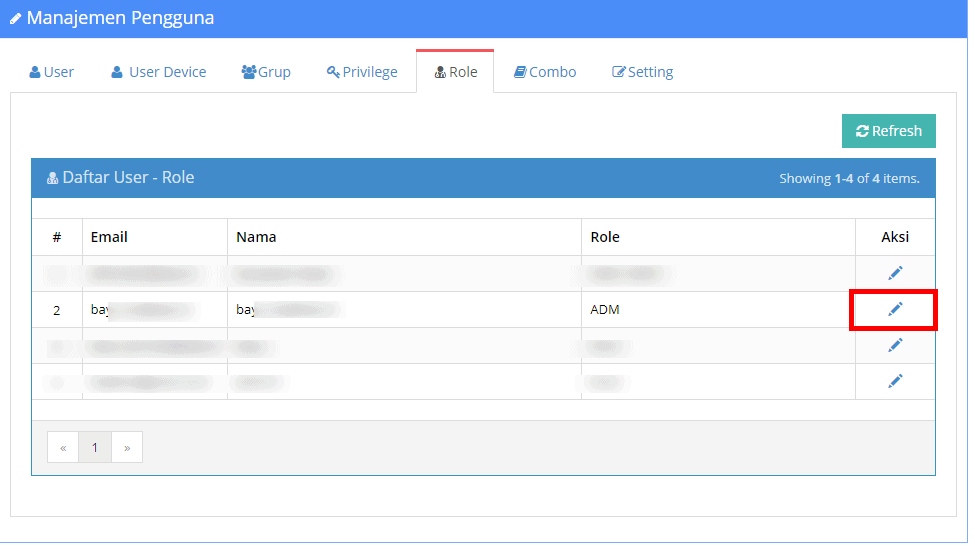
Task: Click the Showing 1-4 of 4 items text
Action: click(849, 178)
